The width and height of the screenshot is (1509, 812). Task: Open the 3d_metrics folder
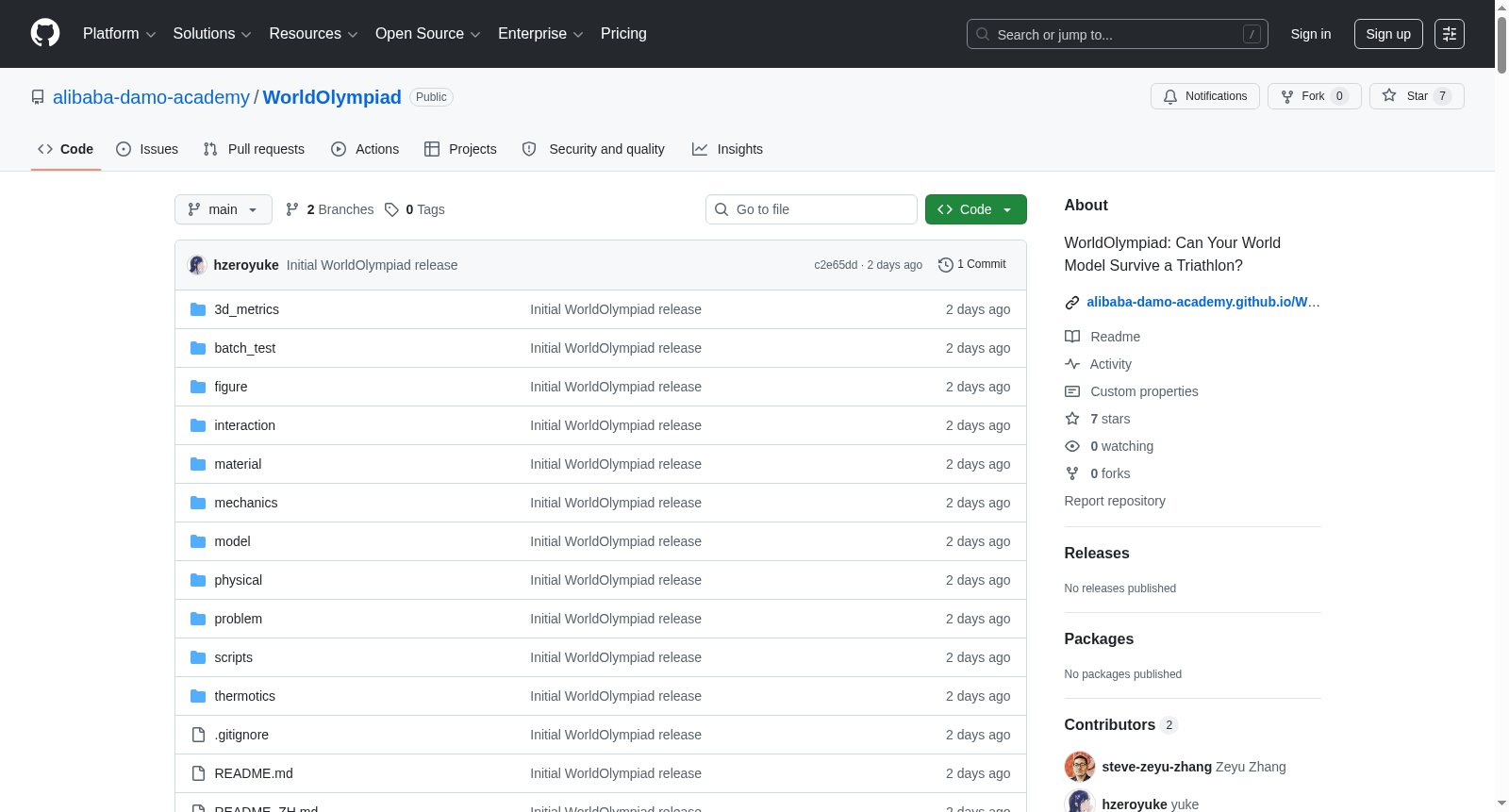(x=246, y=309)
